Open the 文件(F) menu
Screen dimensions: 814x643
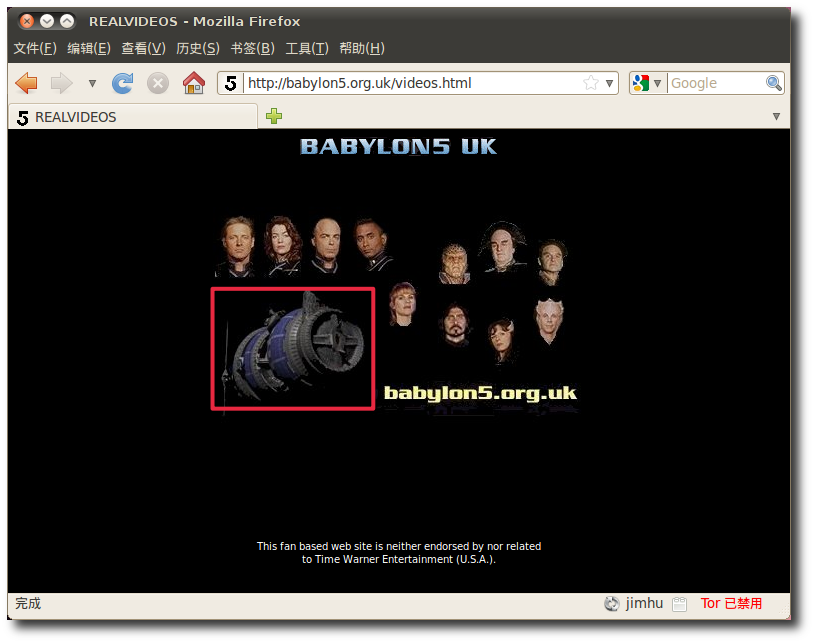[x=35, y=48]
